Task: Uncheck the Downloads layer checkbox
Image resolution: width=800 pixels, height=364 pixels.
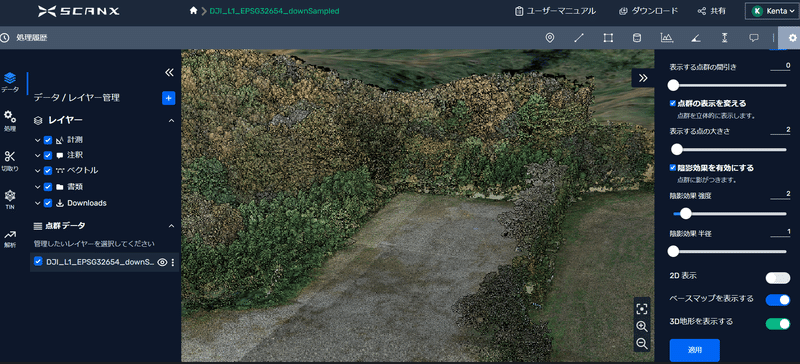Action: pyautogui.click(x=48, y=203)
